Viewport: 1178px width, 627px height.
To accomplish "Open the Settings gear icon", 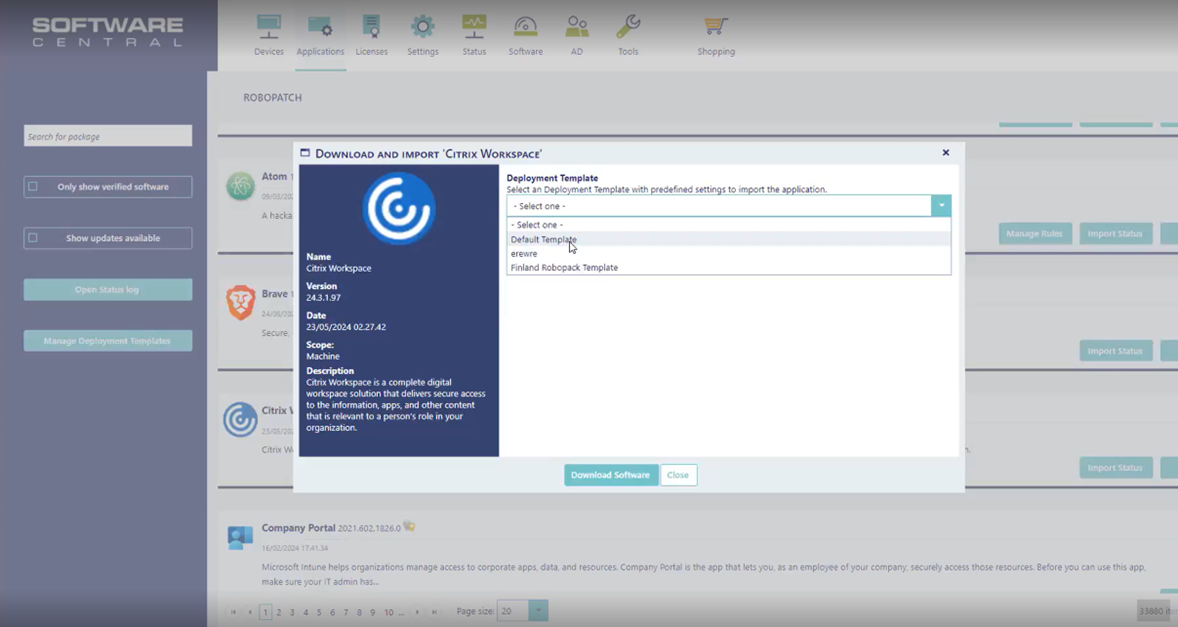I will click(x=422, y=27).
